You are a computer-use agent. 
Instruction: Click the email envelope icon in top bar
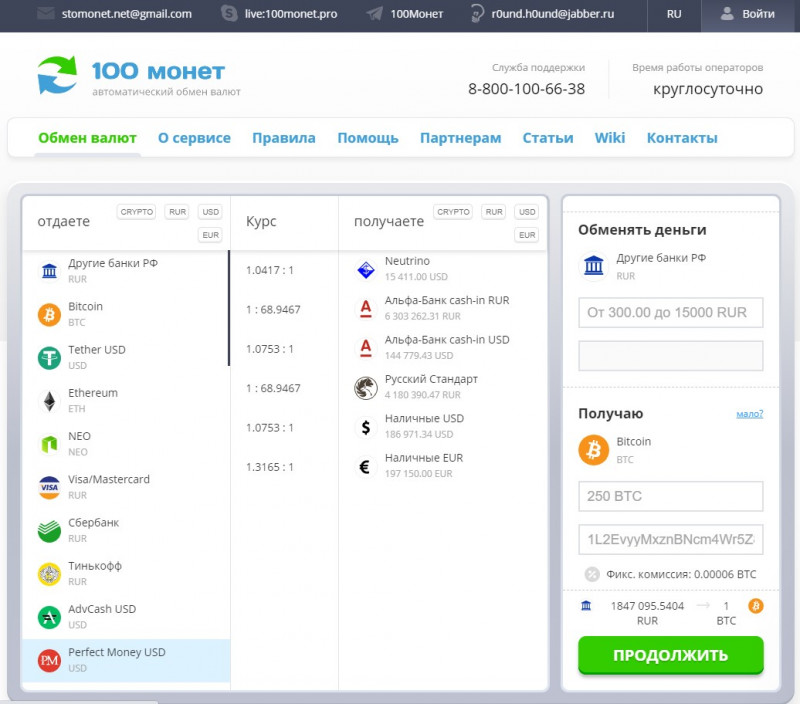(x=46, y=13)
